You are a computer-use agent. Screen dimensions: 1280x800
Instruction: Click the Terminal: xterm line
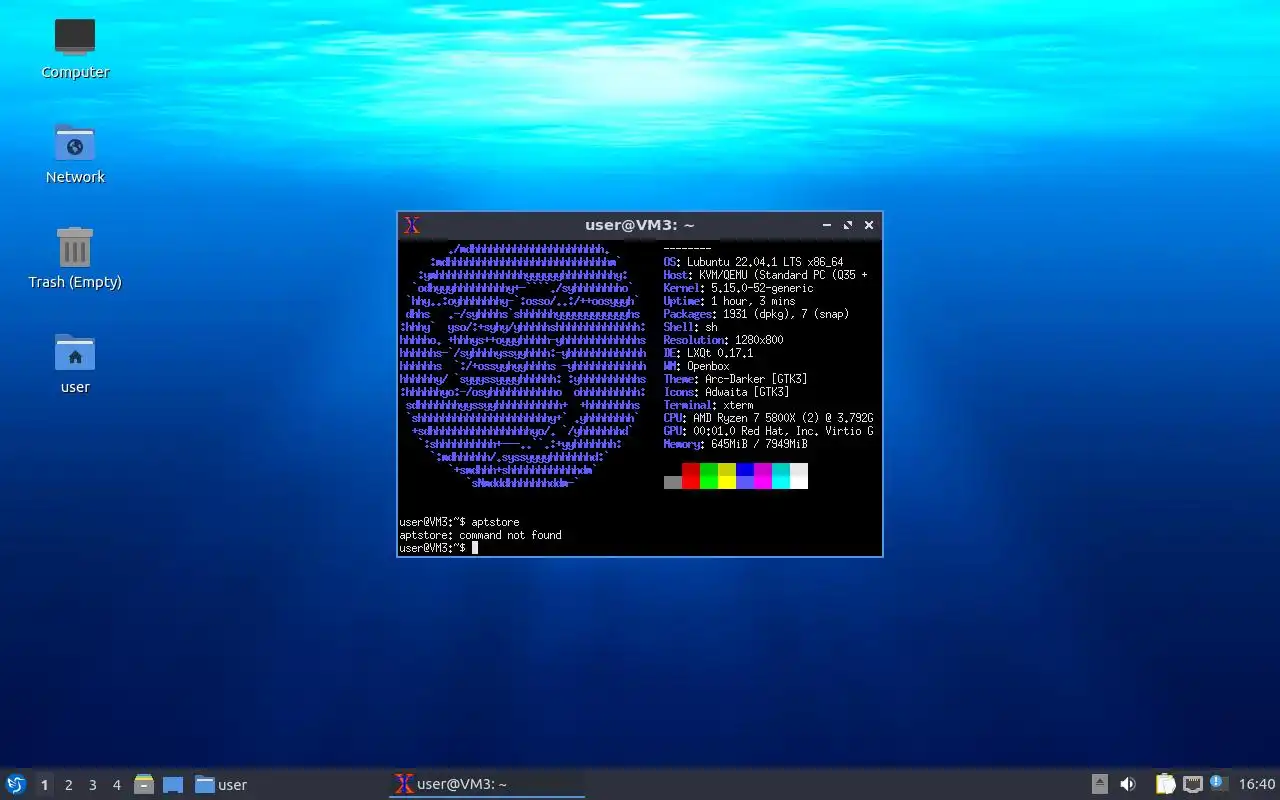pos(708,405)
